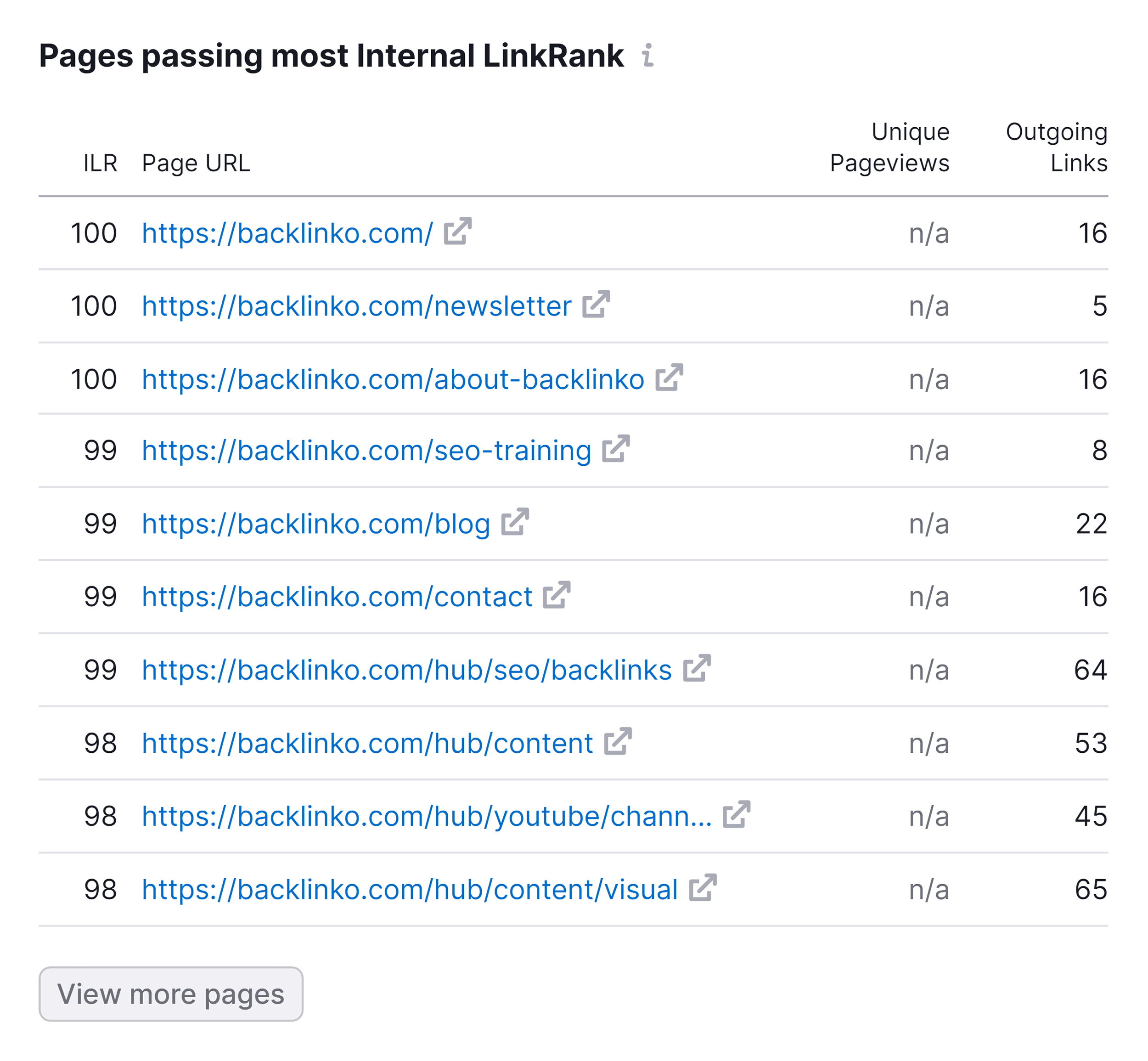Click the Outgoing Links column header

[x=1056, y=147]
